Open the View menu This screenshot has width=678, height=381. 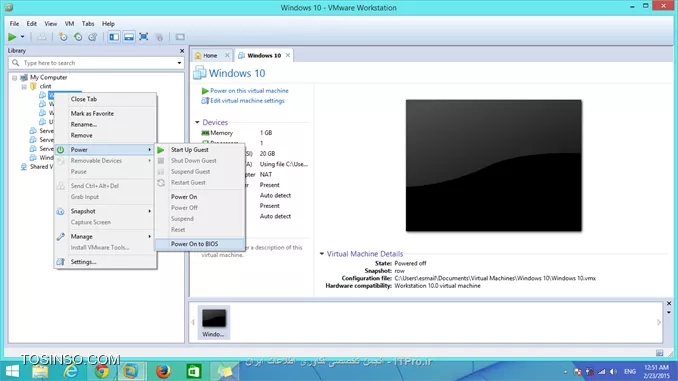coord(51,24)
